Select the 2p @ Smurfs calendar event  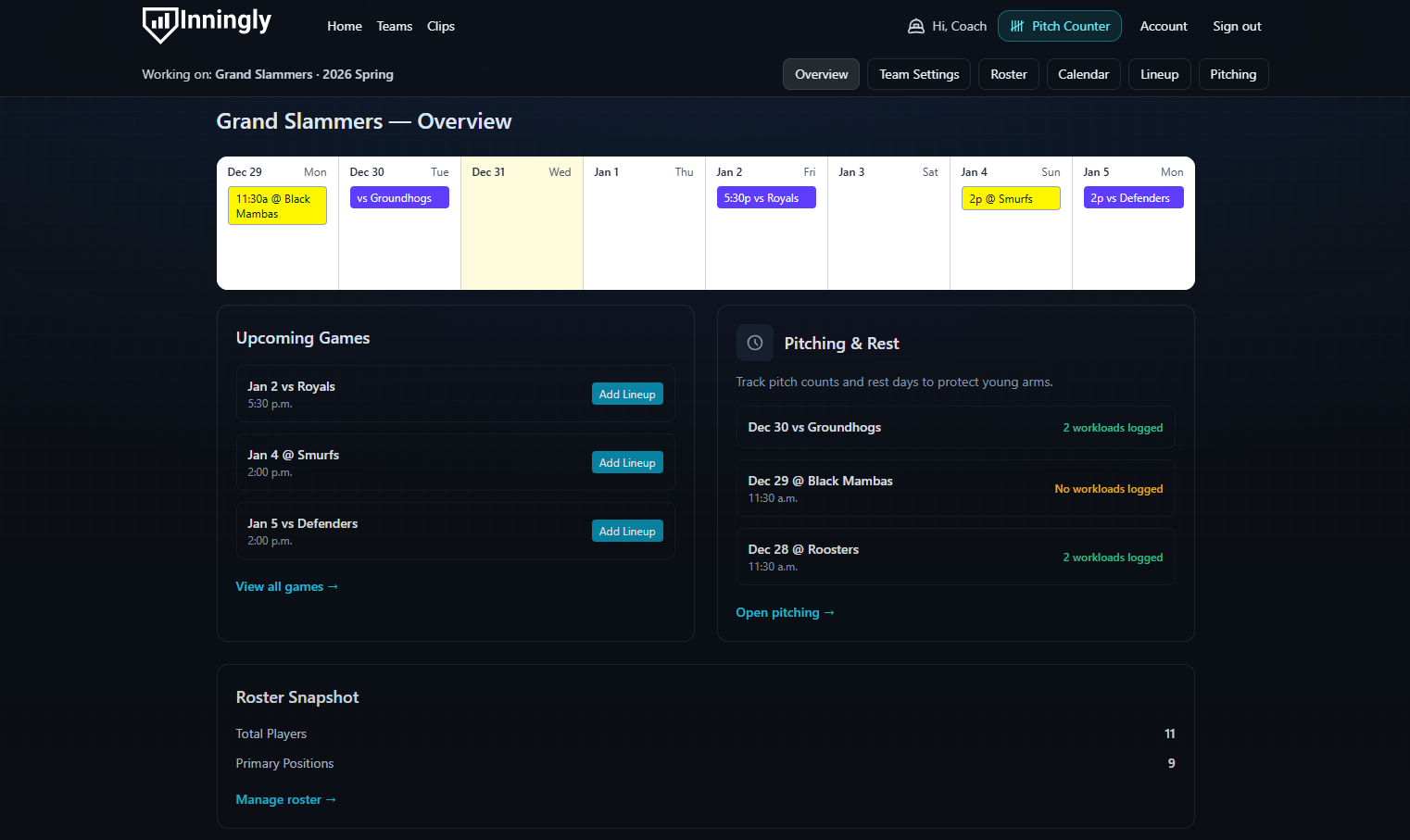tap(1011, 197)
